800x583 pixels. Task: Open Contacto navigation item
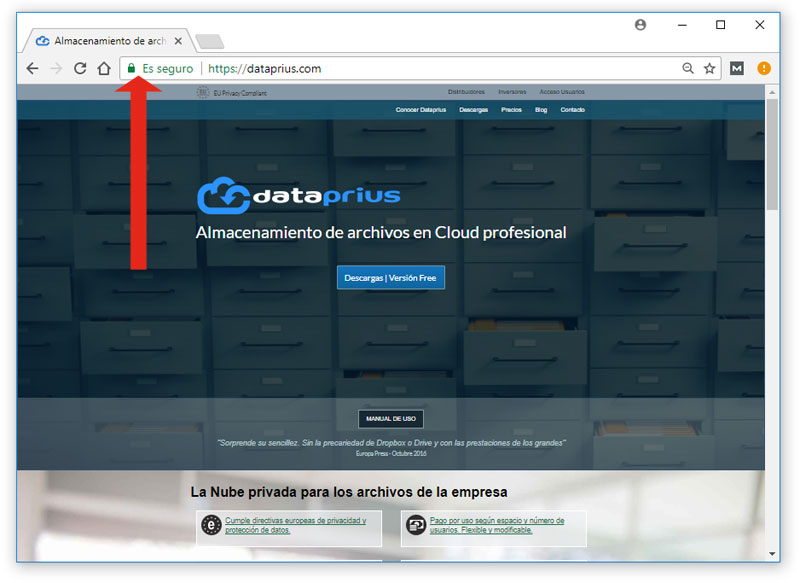[572, 110]
